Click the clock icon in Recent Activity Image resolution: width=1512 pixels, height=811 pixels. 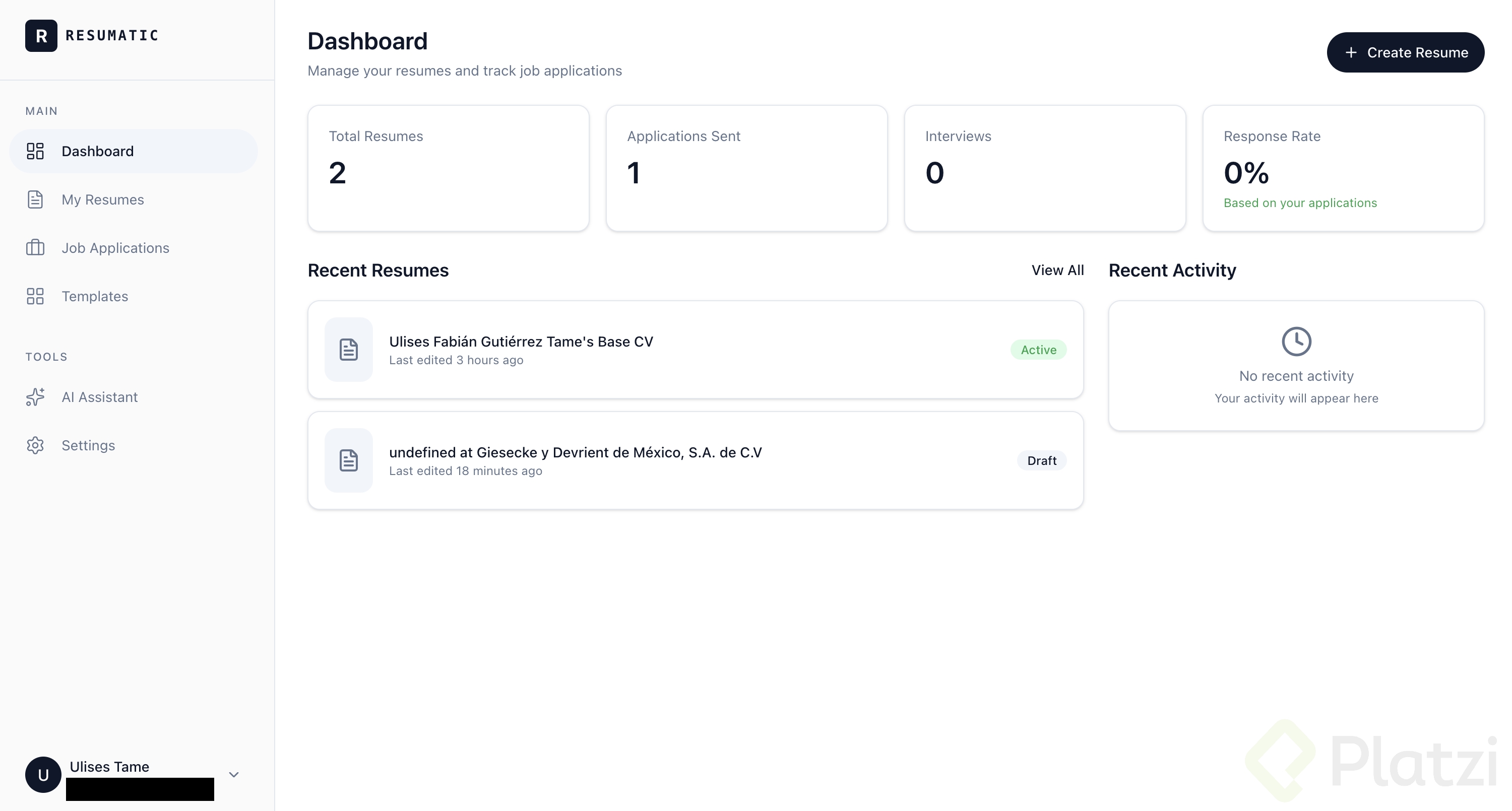tap(1296, 342)
